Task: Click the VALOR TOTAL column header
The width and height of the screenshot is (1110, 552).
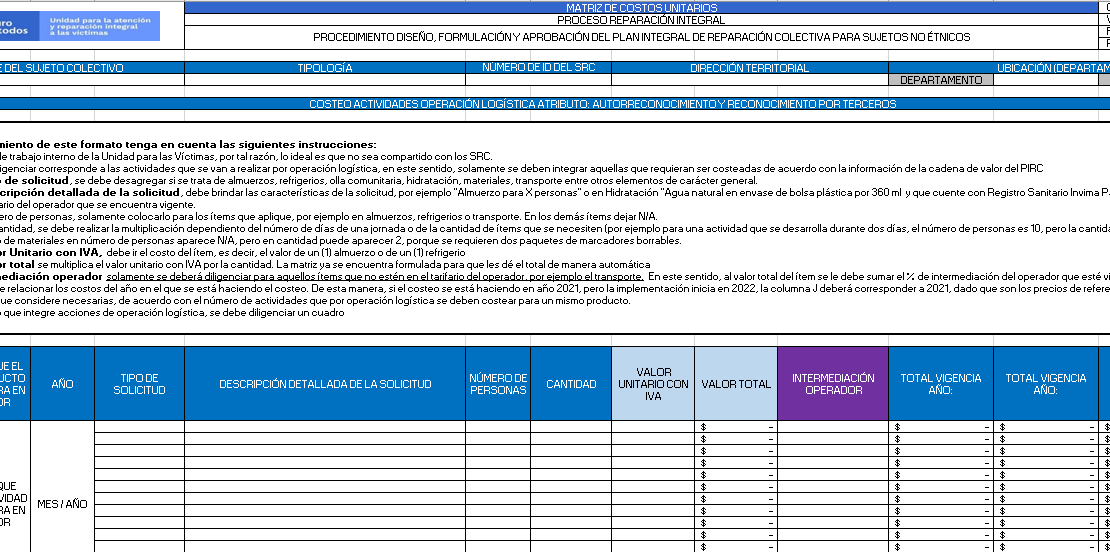Action: pyautogui.click(x=736, y=384)
